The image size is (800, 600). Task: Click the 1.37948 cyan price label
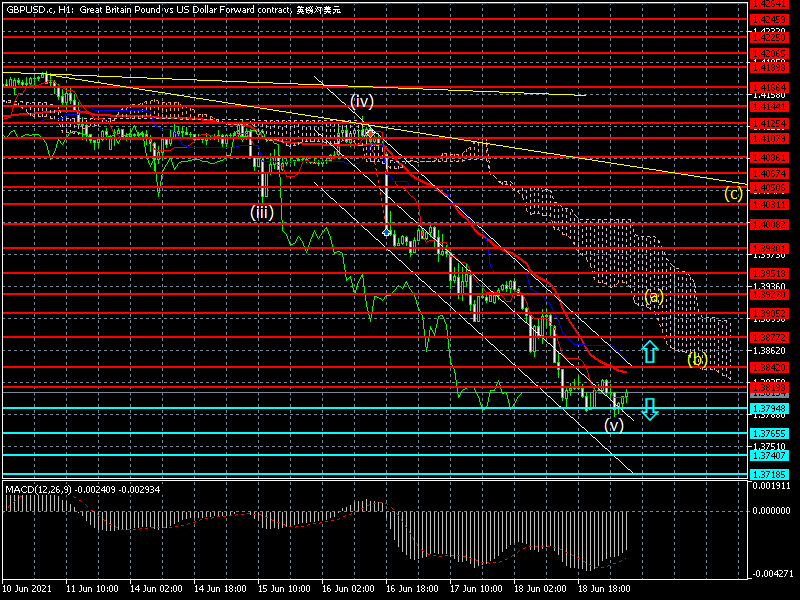(x=767, y=408)
